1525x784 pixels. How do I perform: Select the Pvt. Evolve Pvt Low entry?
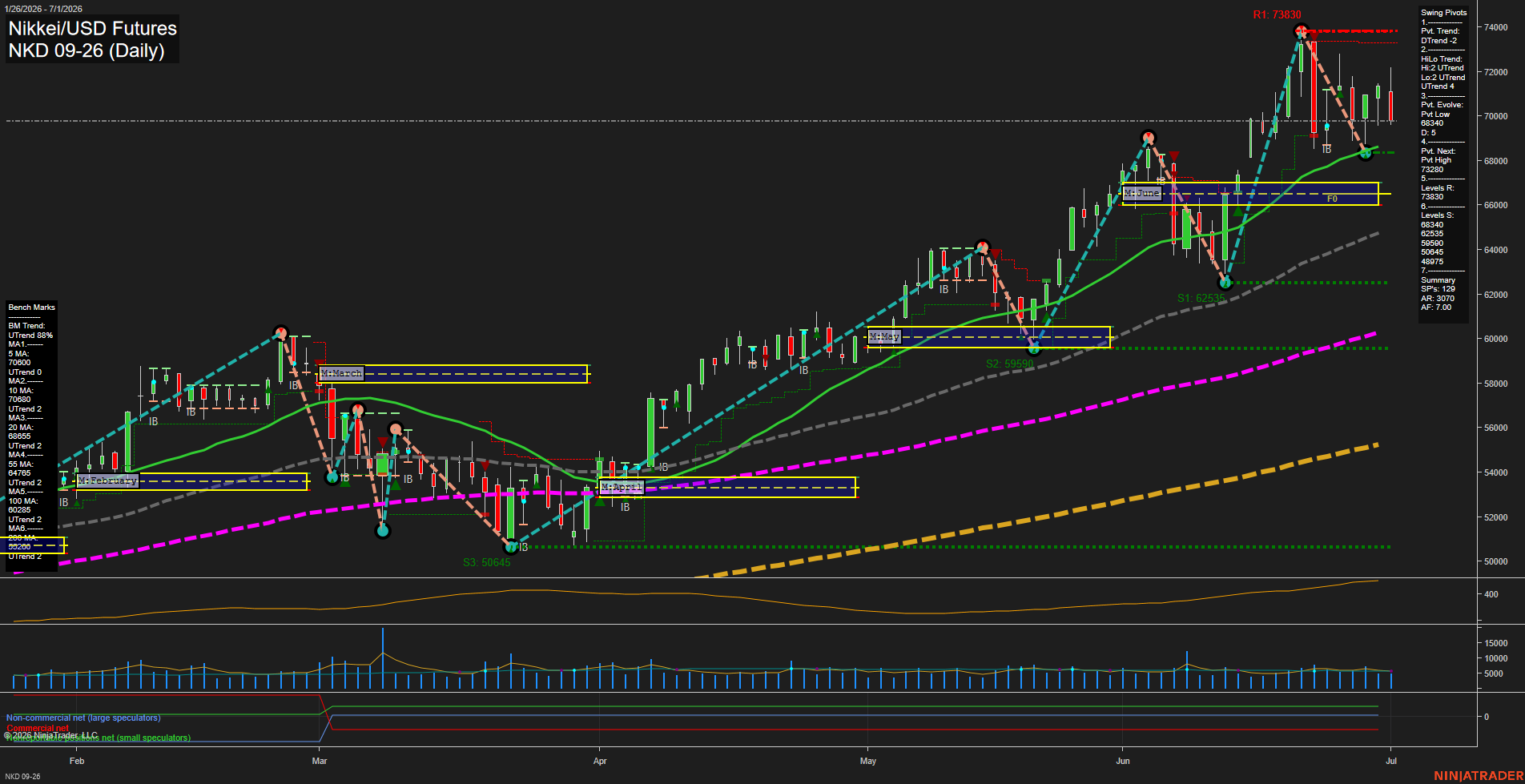point(1443,119)
